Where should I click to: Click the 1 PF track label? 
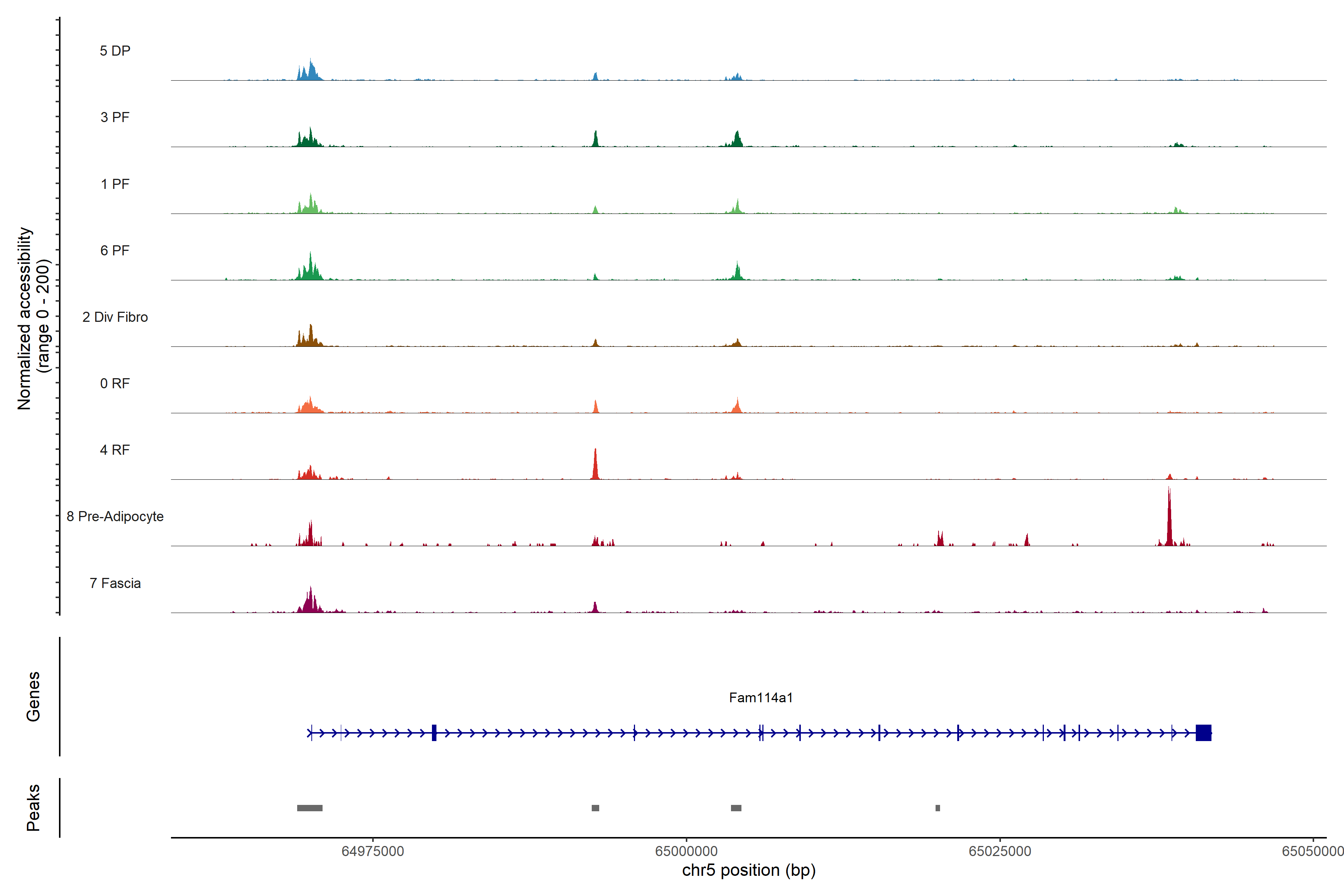(115, 184)
